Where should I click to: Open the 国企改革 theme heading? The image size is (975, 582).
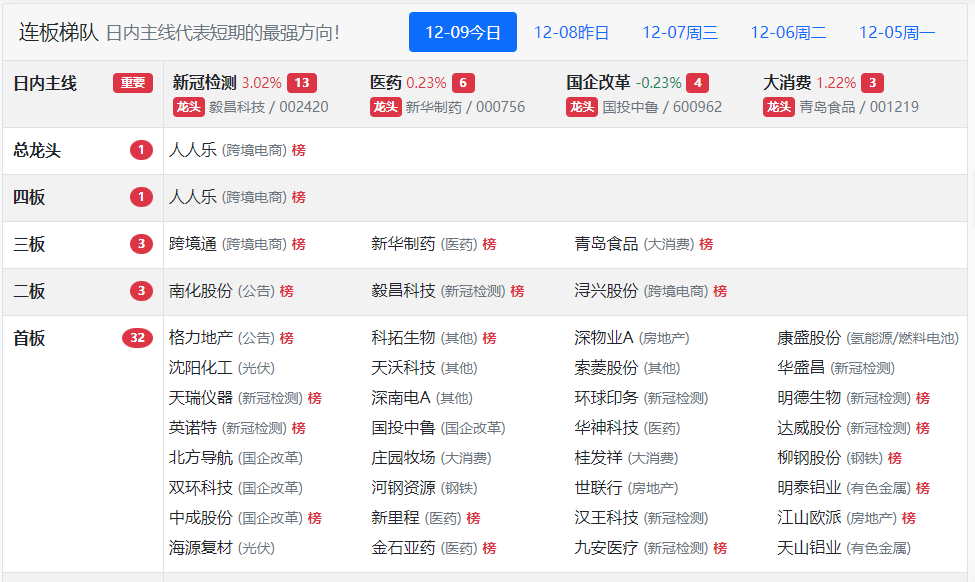click(x=598, y=83)
